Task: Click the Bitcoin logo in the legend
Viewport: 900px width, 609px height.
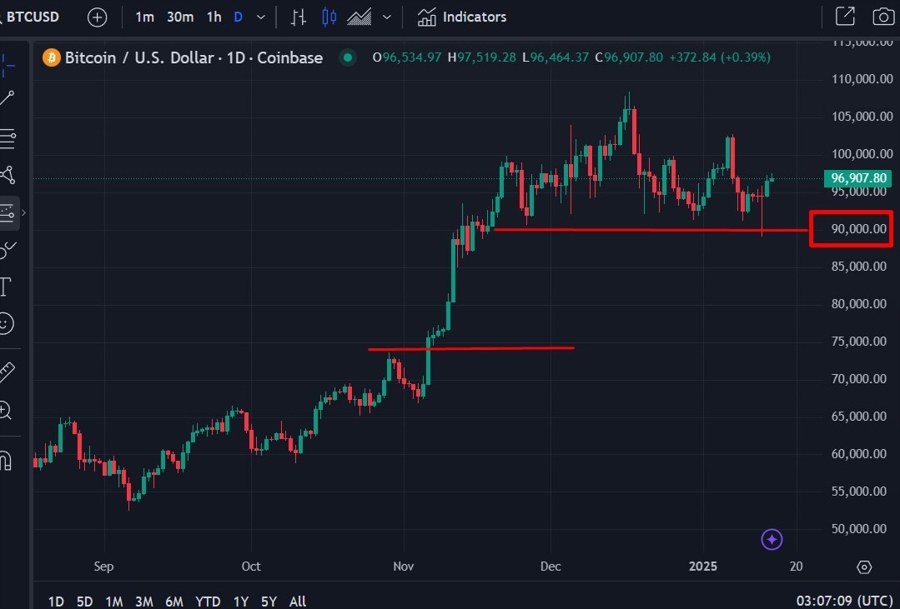Action: tap(52, 58)
